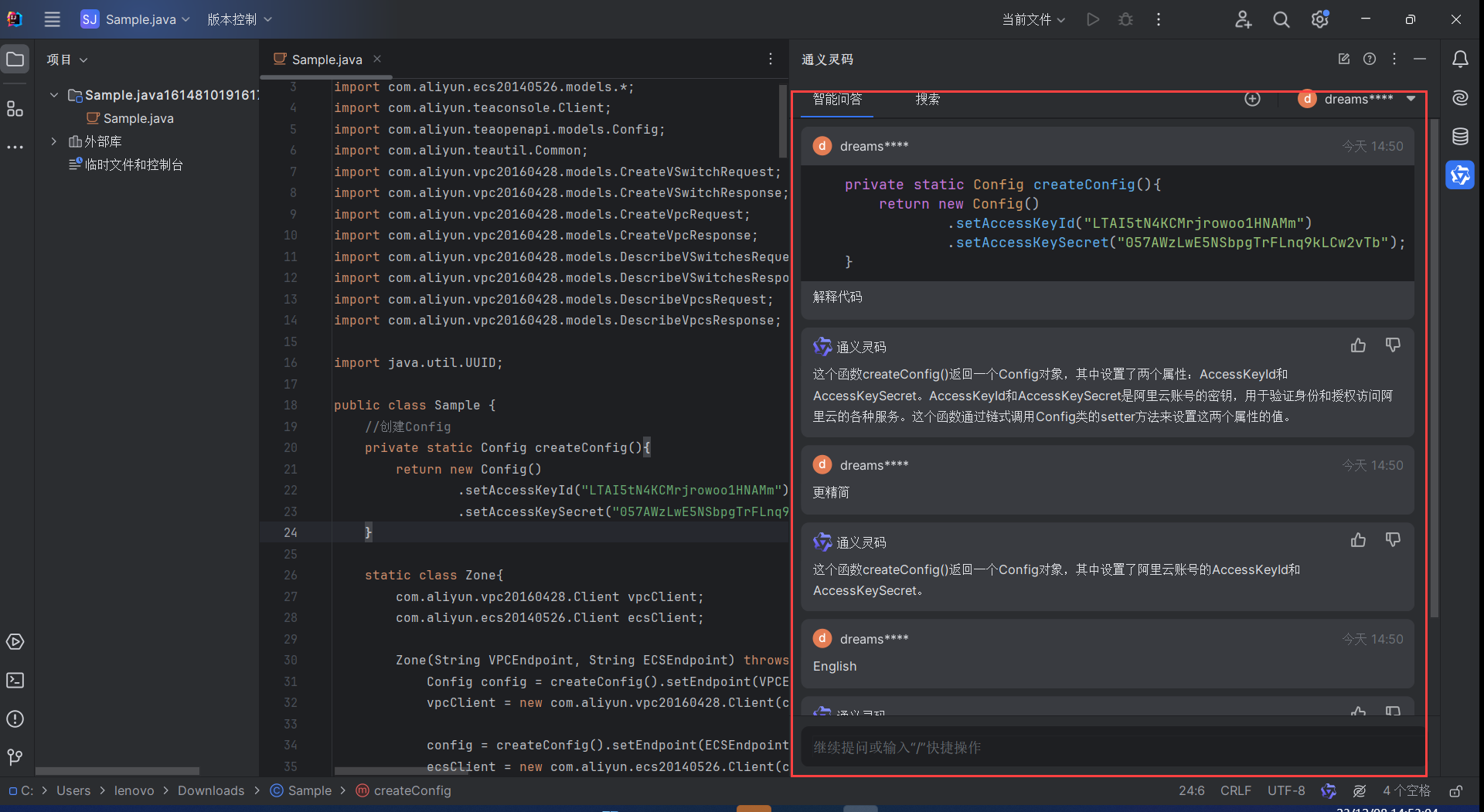Open the Project tool window folder icon
This screenshot has width=1484, height=812.
(x=15, y=59)
